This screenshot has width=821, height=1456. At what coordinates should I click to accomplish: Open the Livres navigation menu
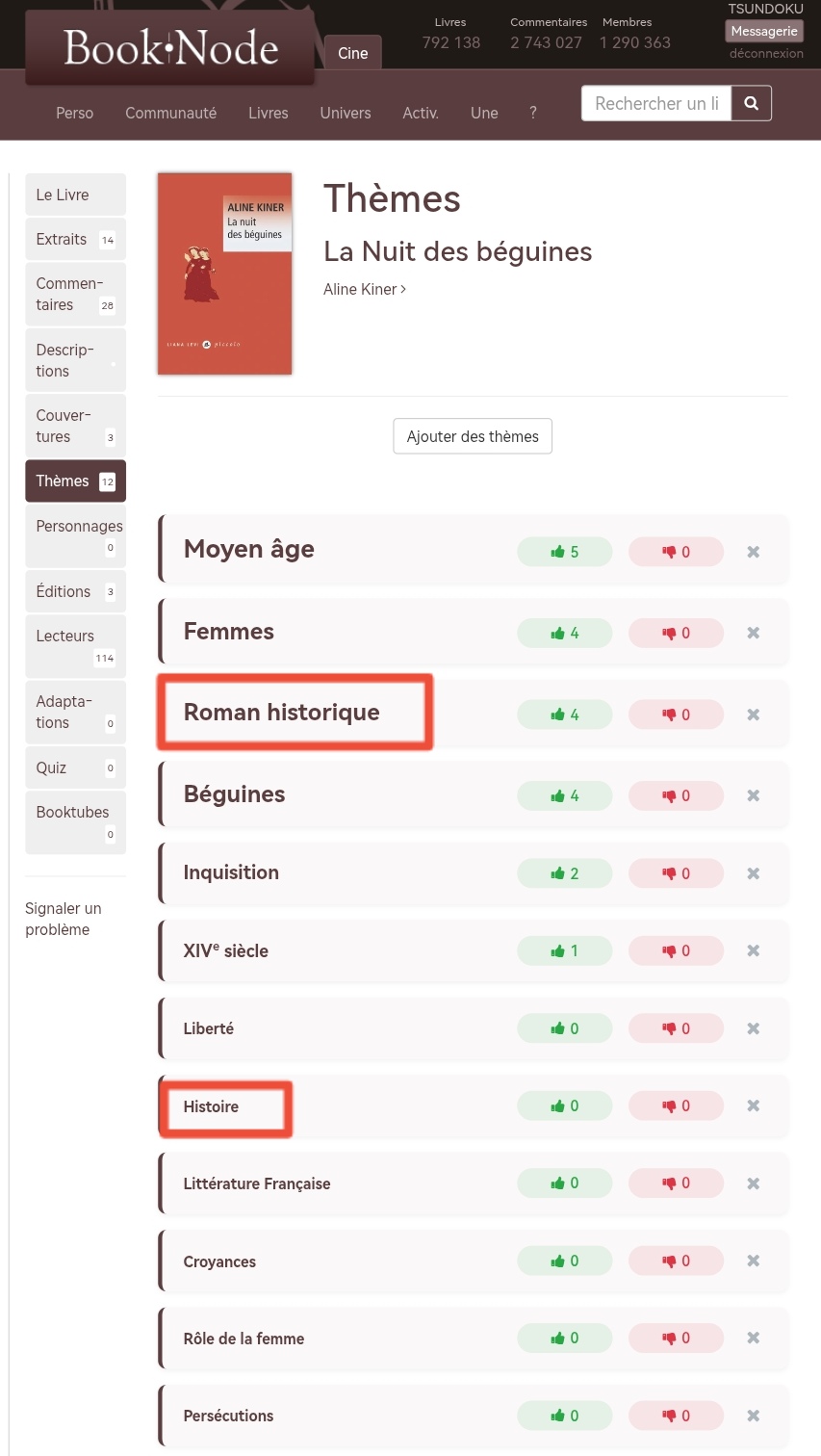[x=269, y=113]
